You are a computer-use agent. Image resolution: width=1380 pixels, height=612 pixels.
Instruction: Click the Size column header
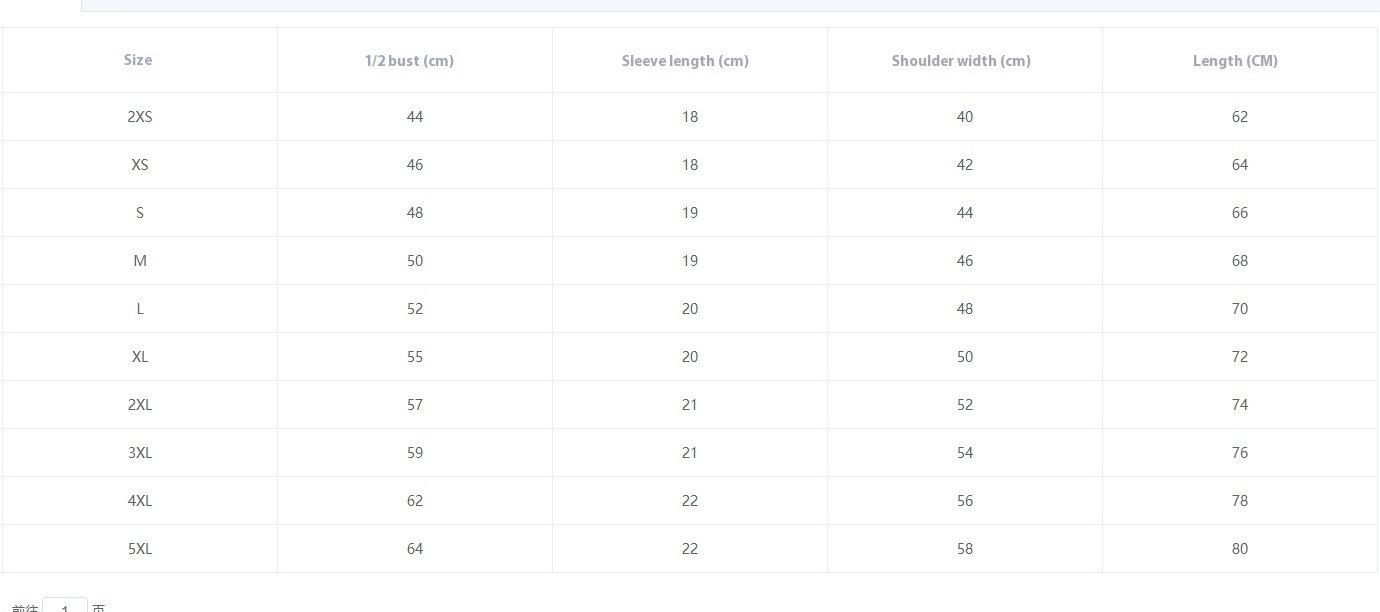(138, 60)
